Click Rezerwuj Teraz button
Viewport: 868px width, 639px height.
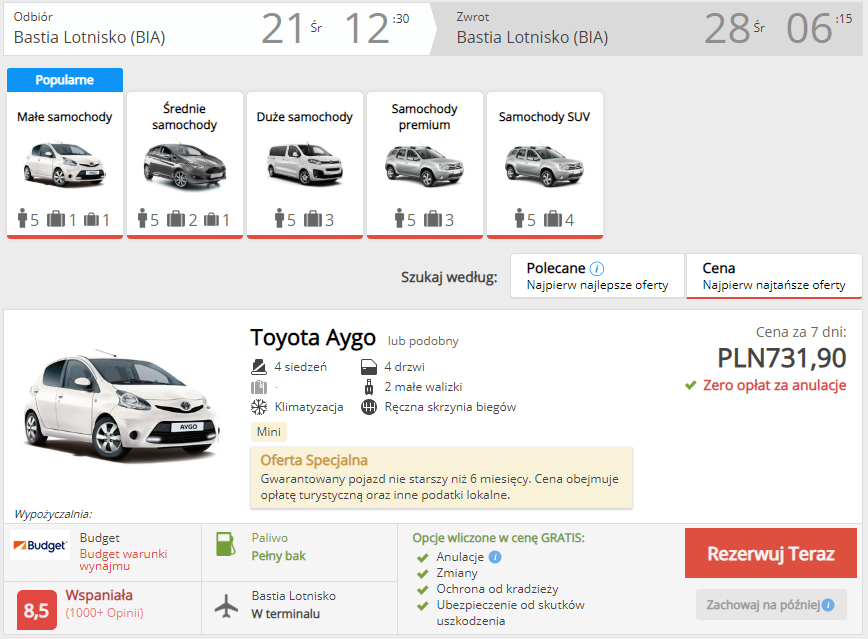pyautogui.click(x=771, y=553)
